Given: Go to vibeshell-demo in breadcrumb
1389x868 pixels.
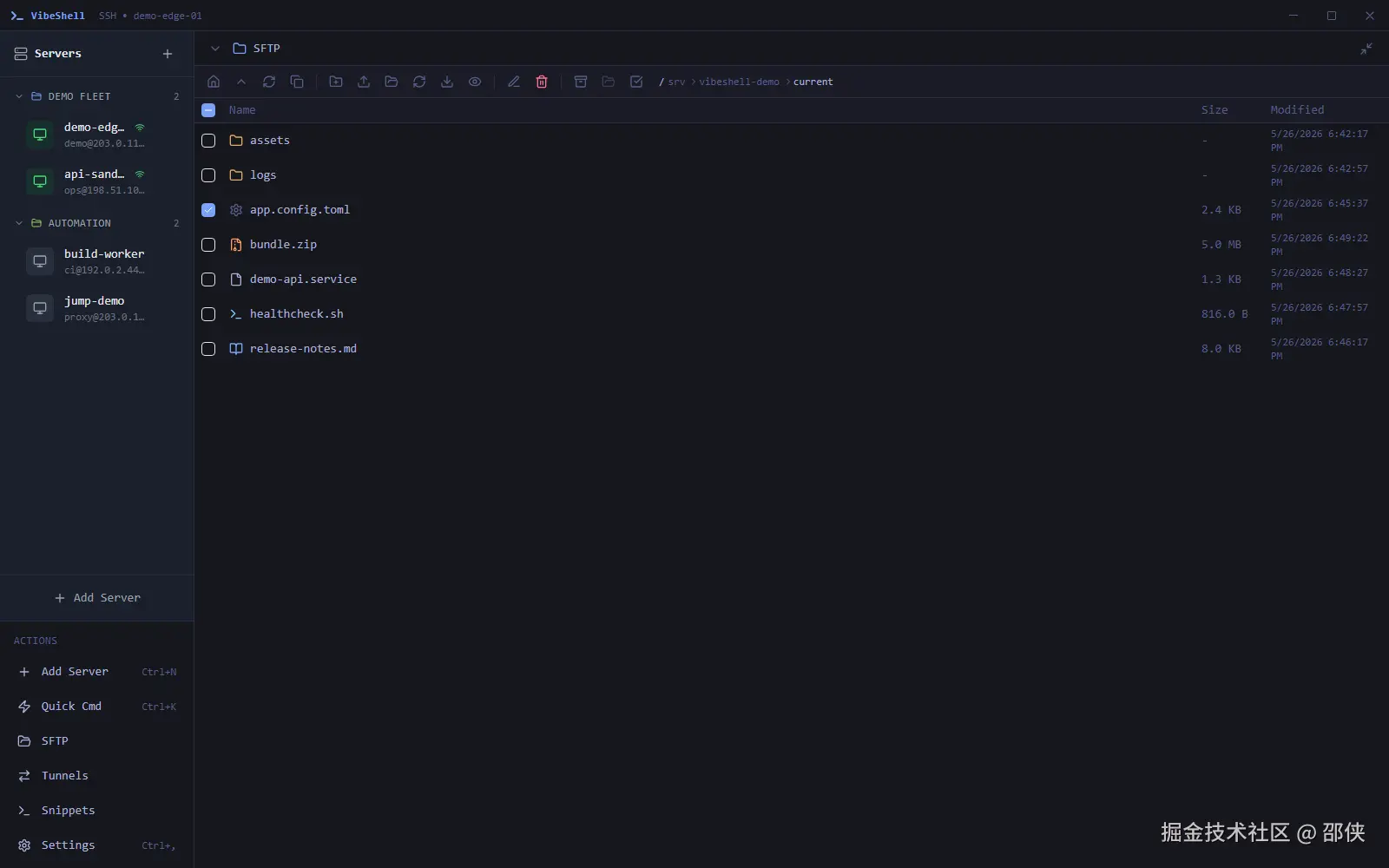Looking at the screenshot, I should (739, 82).
